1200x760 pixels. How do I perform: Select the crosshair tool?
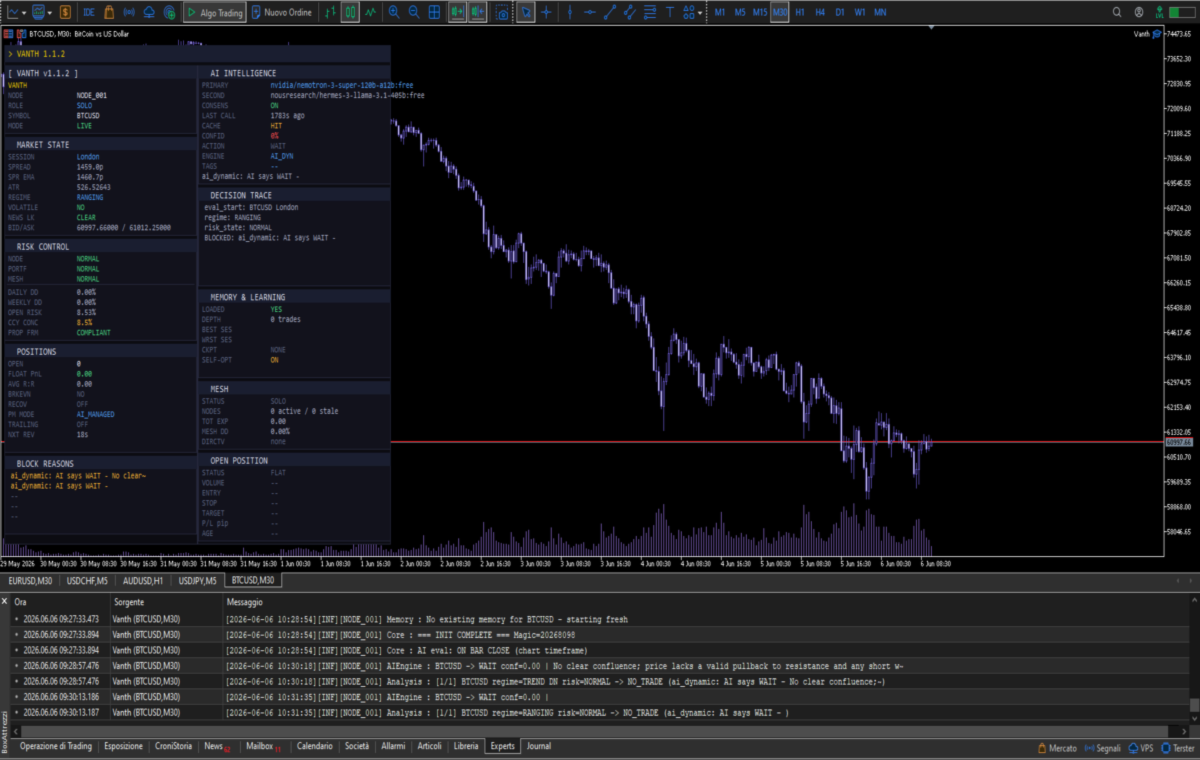(546, 12)
